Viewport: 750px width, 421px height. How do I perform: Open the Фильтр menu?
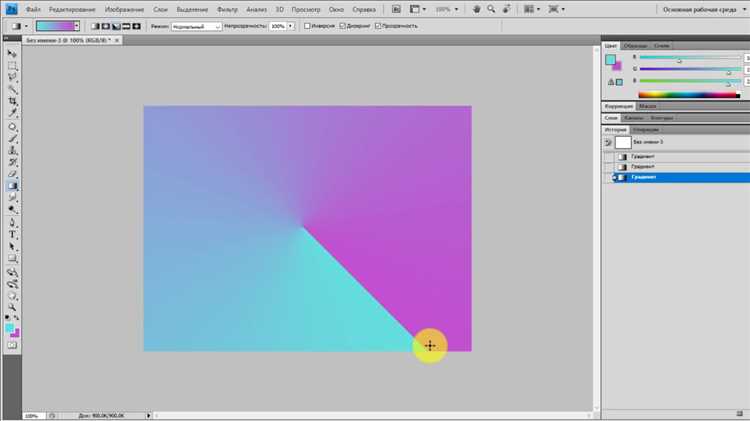(x=227, y=10)
